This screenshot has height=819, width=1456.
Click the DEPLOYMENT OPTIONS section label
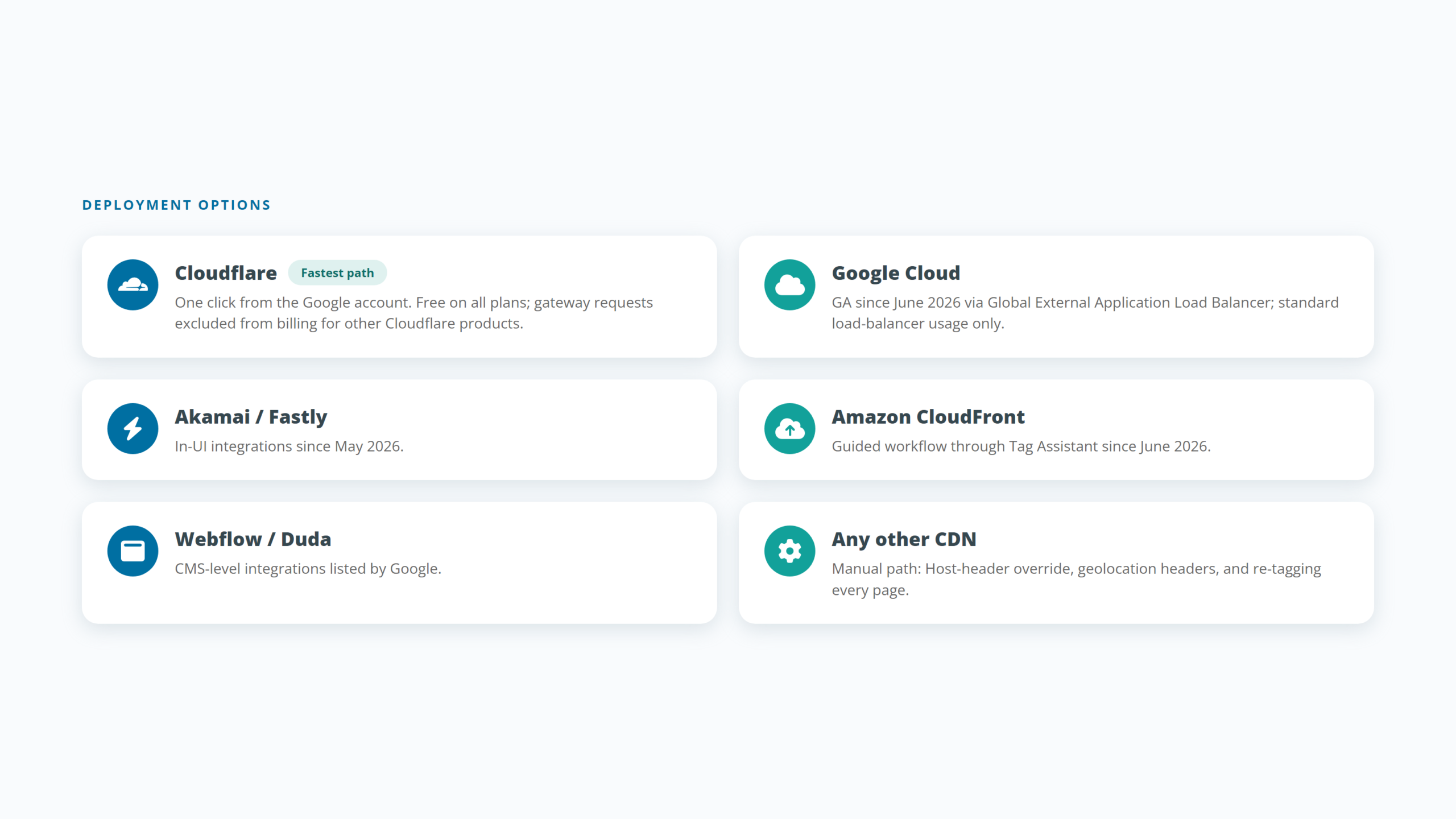(x=176, y=205)
